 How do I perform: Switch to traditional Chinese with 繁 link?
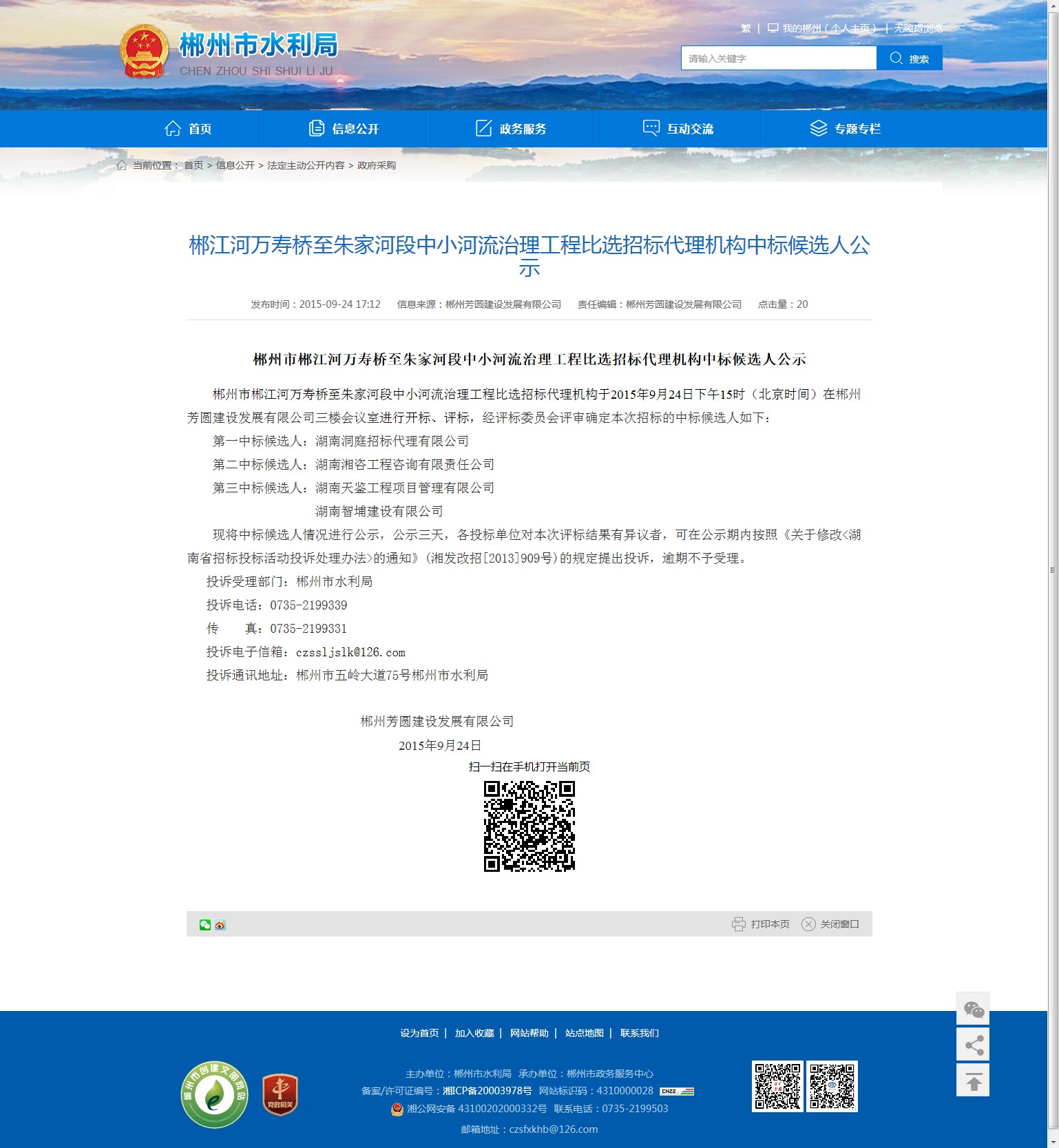click(x=746, y=28)
